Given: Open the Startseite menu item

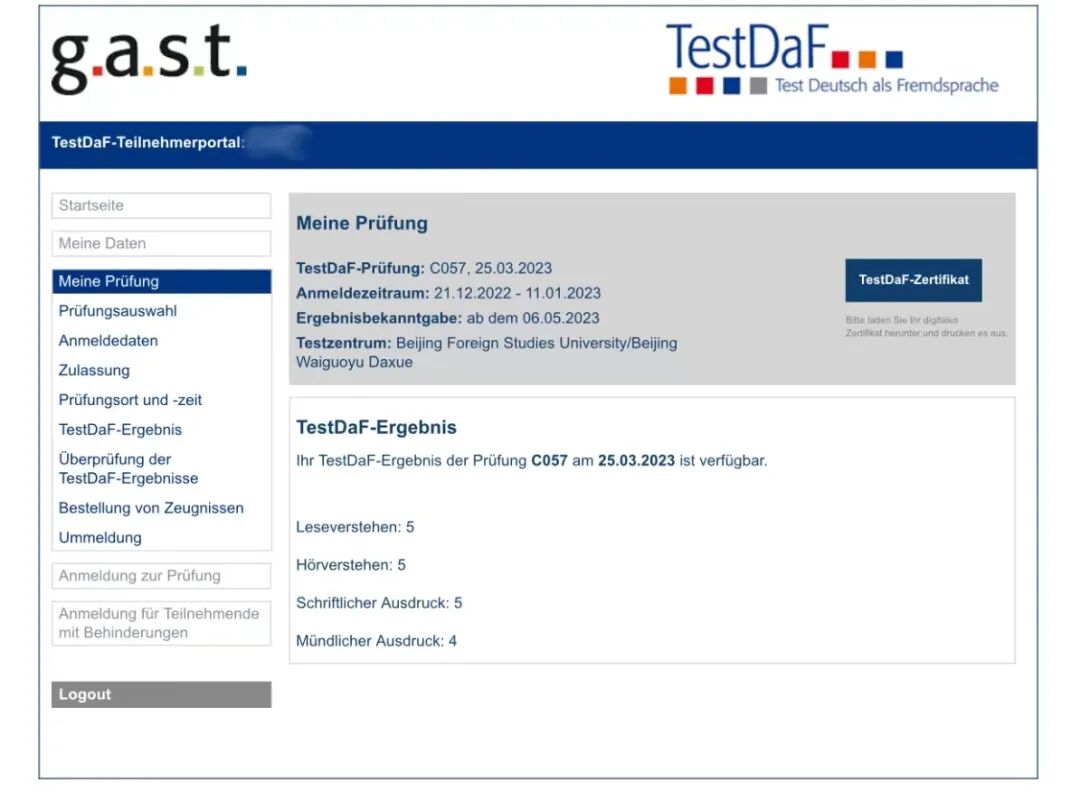Looking at the screenshot, I should click(x=161, y=205).
